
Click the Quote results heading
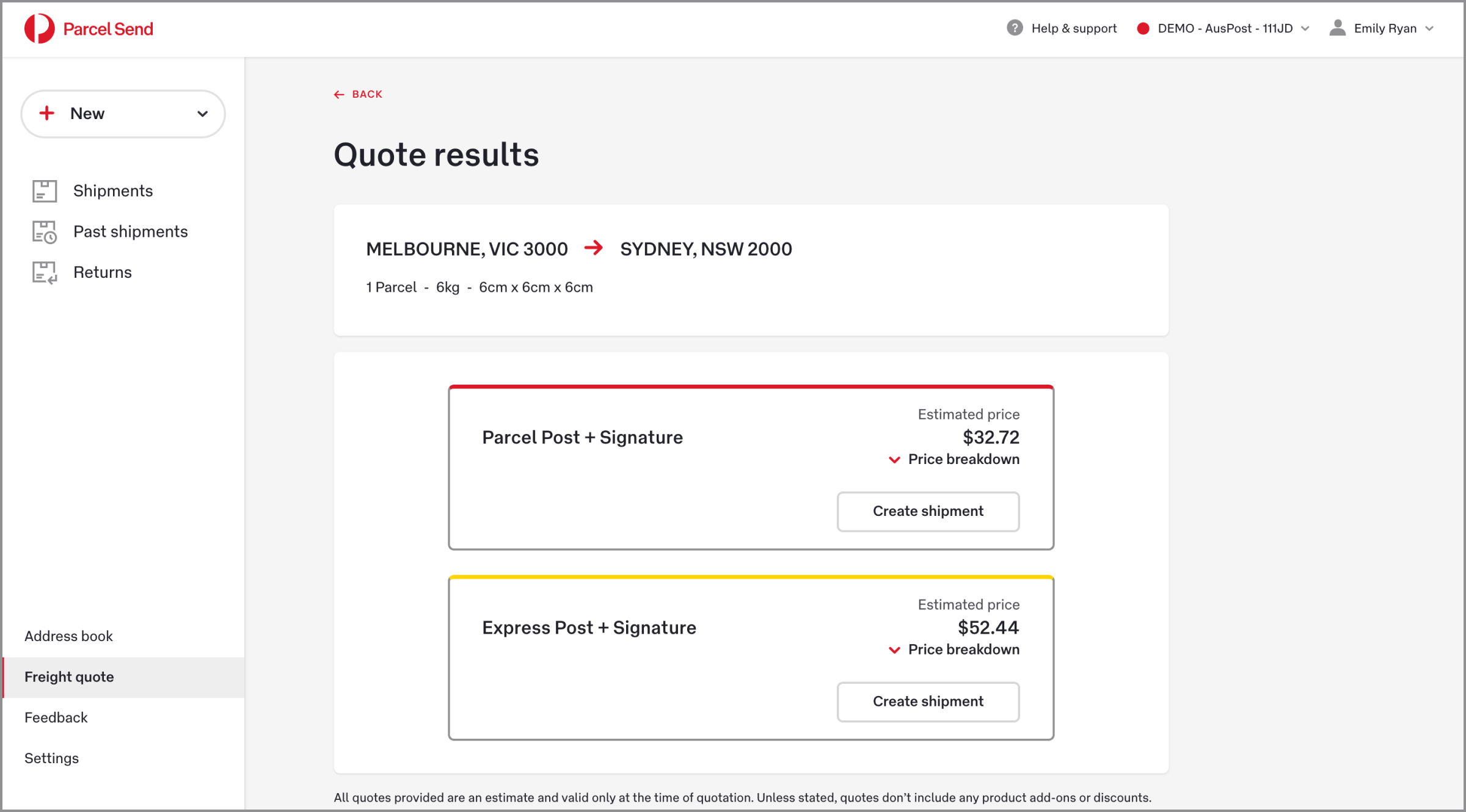point(436,154)
